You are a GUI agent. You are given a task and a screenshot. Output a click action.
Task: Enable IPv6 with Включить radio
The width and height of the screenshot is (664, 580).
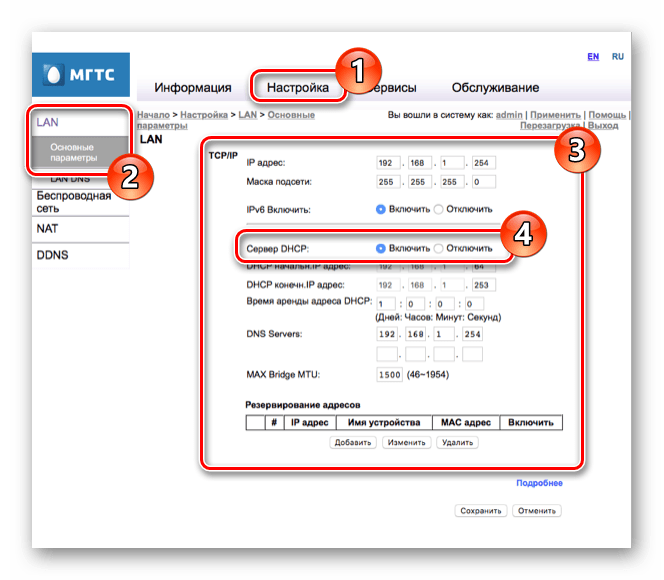(x=381, y=210)
